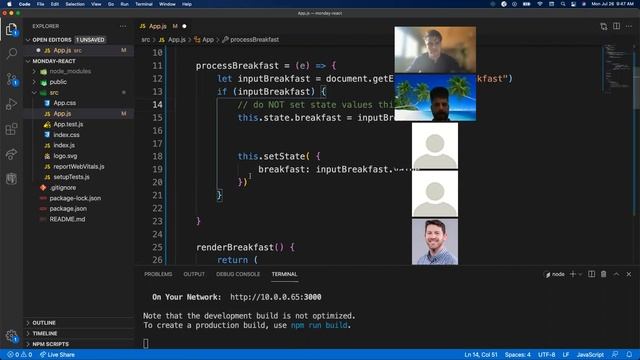Open the Extensions view
This screenshot has height=360, width=640.
pyautogui.click(x=11, y=129)
